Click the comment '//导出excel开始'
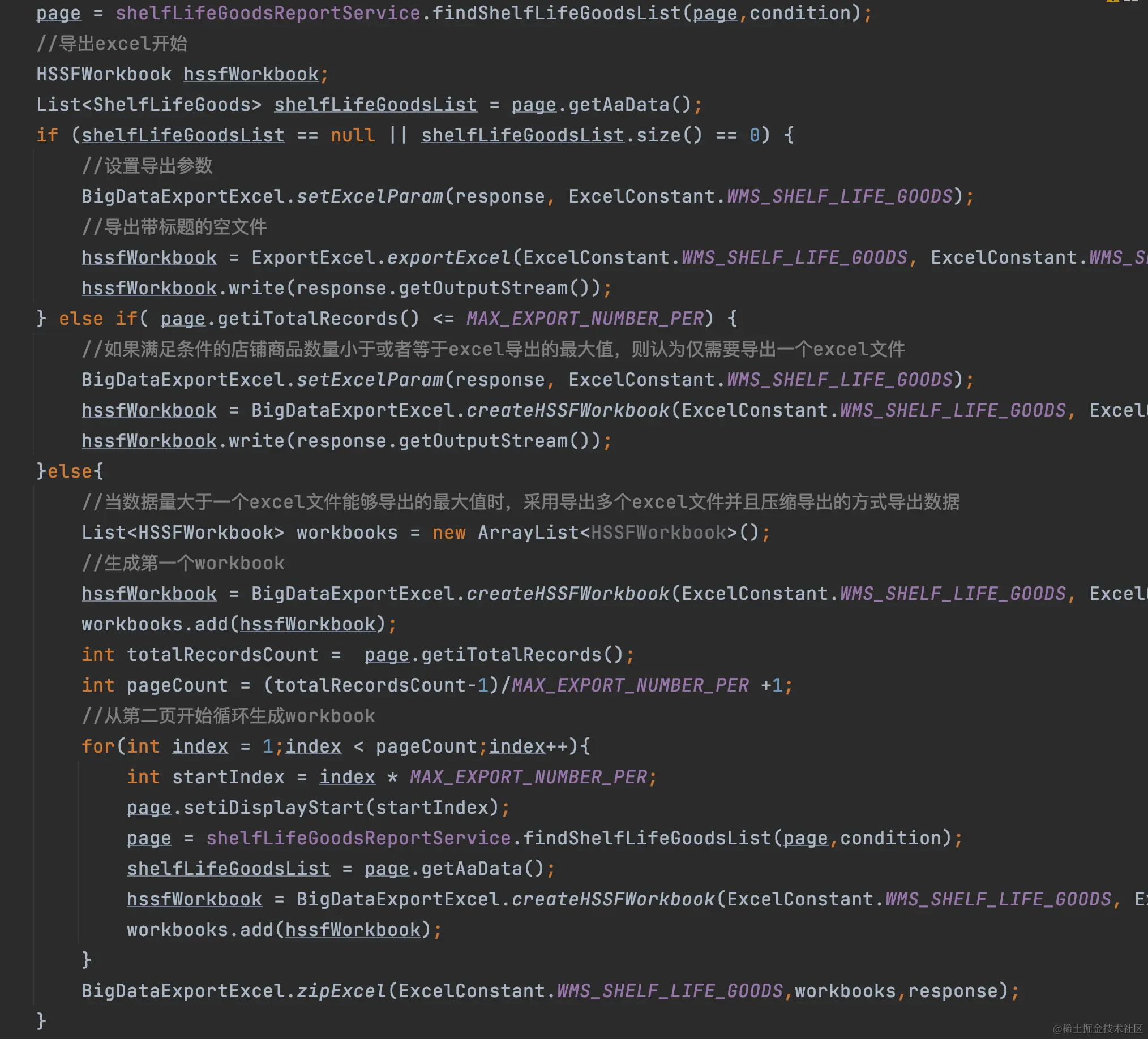The width and height of the screenshot is (1148, 1039). [x=112, y=44]
